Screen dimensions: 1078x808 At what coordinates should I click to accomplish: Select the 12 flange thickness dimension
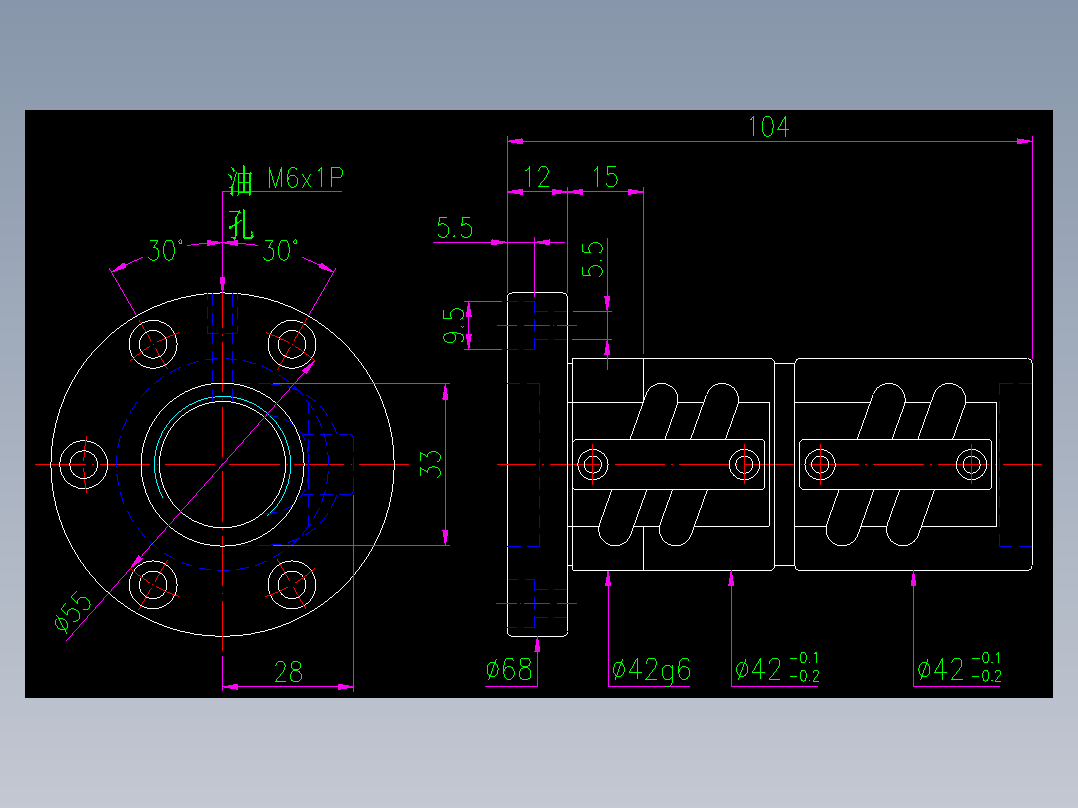(x=539, y=176)
